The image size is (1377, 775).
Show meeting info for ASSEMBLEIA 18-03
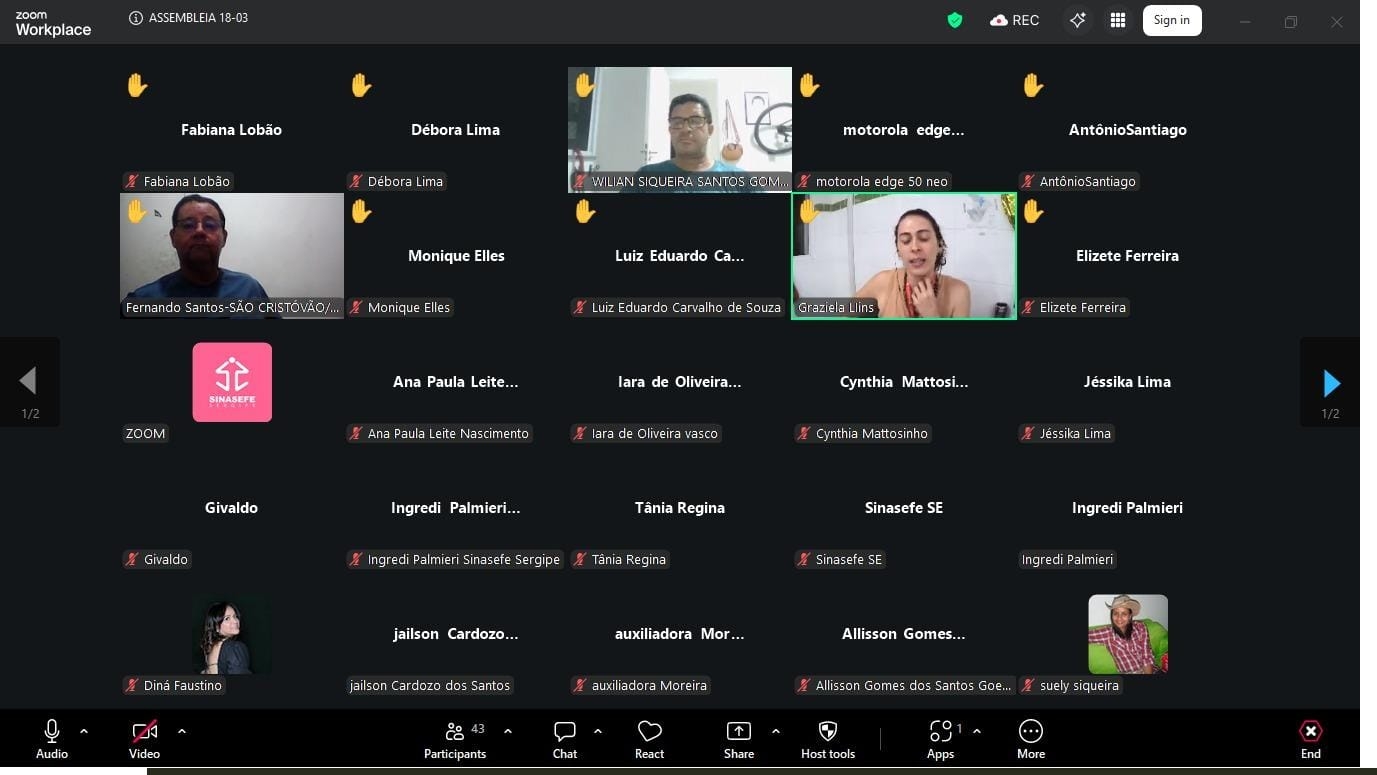pyautogui.click(x=136, y=18)
